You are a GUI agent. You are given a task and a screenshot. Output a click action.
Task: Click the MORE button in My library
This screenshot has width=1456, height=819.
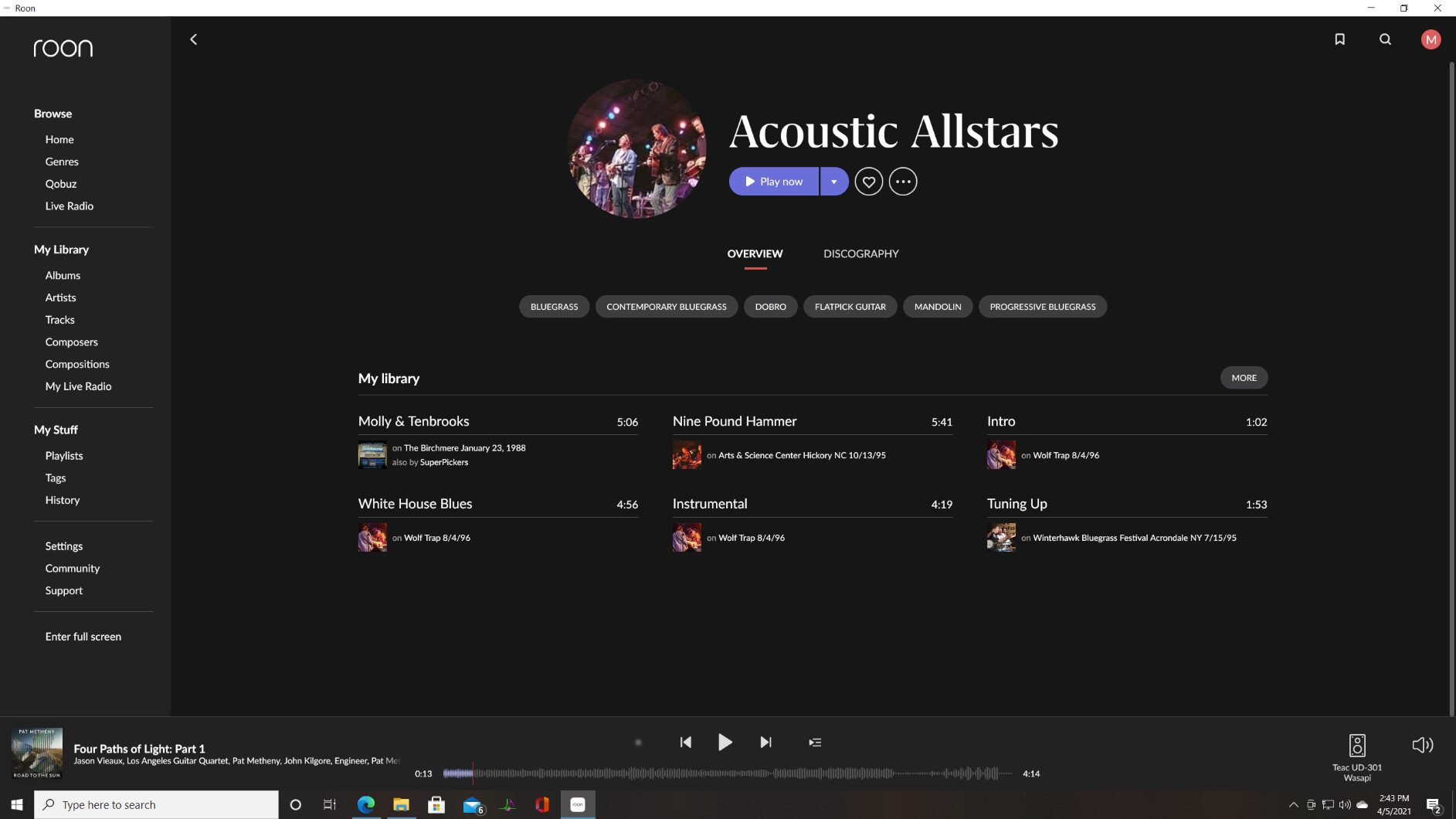point(1244,378)
